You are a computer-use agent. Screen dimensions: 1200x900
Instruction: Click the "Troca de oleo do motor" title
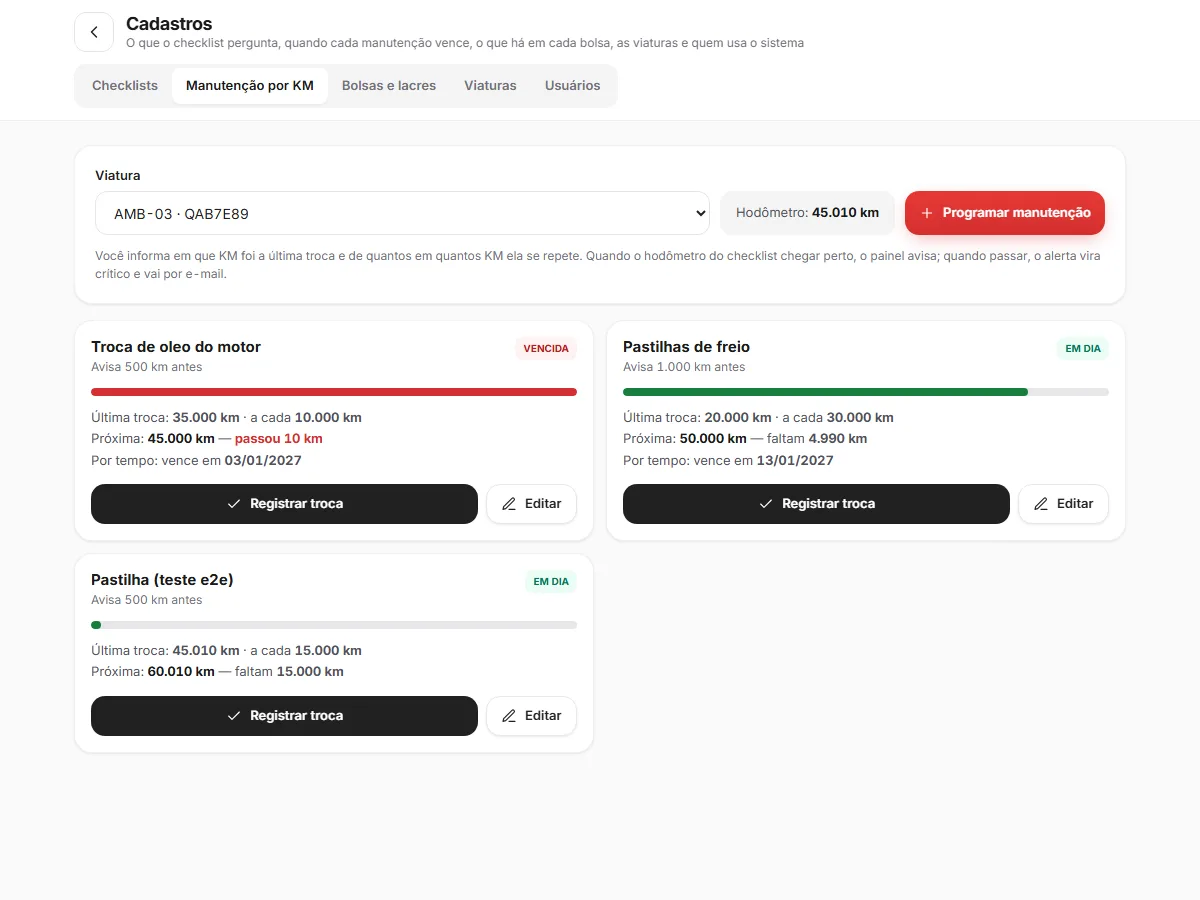click(x=176, y=347)
